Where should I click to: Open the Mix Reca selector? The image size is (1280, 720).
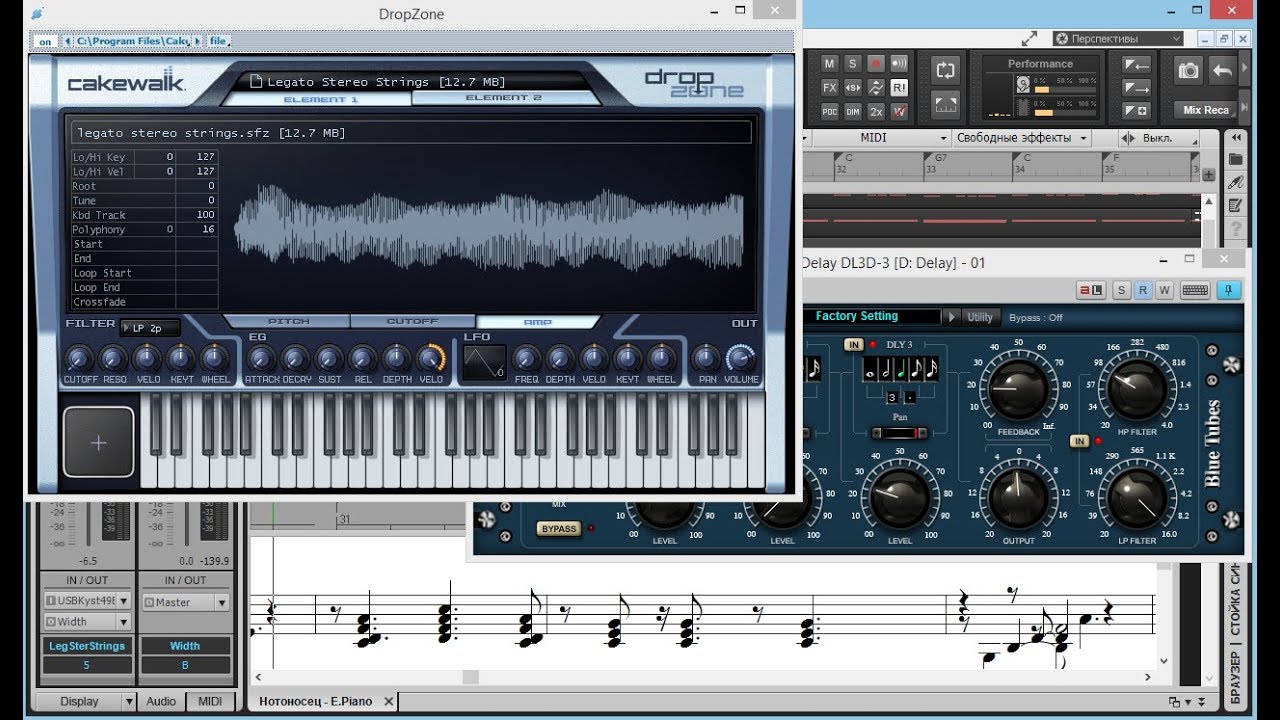point(1205,110)
